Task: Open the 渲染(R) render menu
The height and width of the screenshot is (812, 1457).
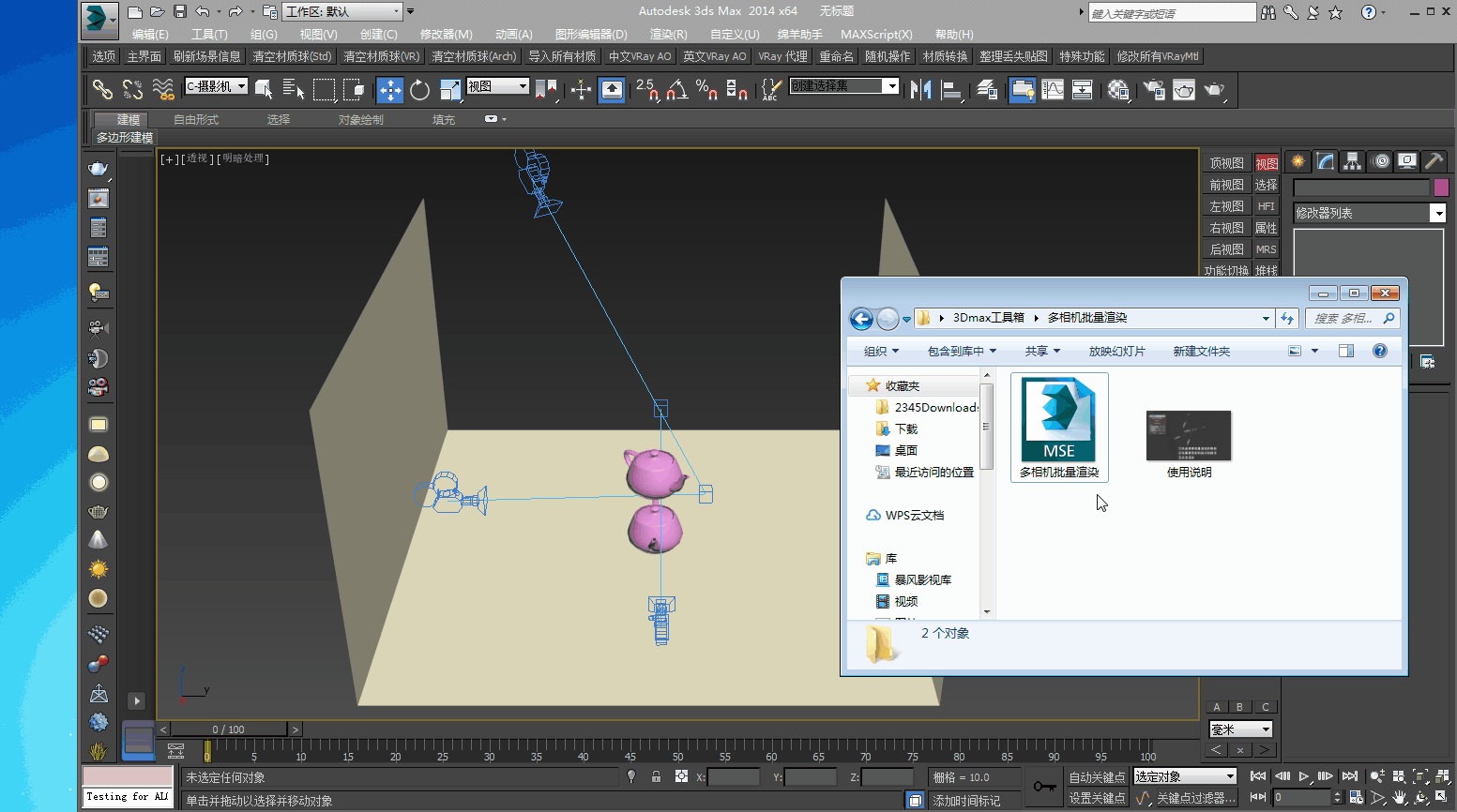Action: click(668, 35)
